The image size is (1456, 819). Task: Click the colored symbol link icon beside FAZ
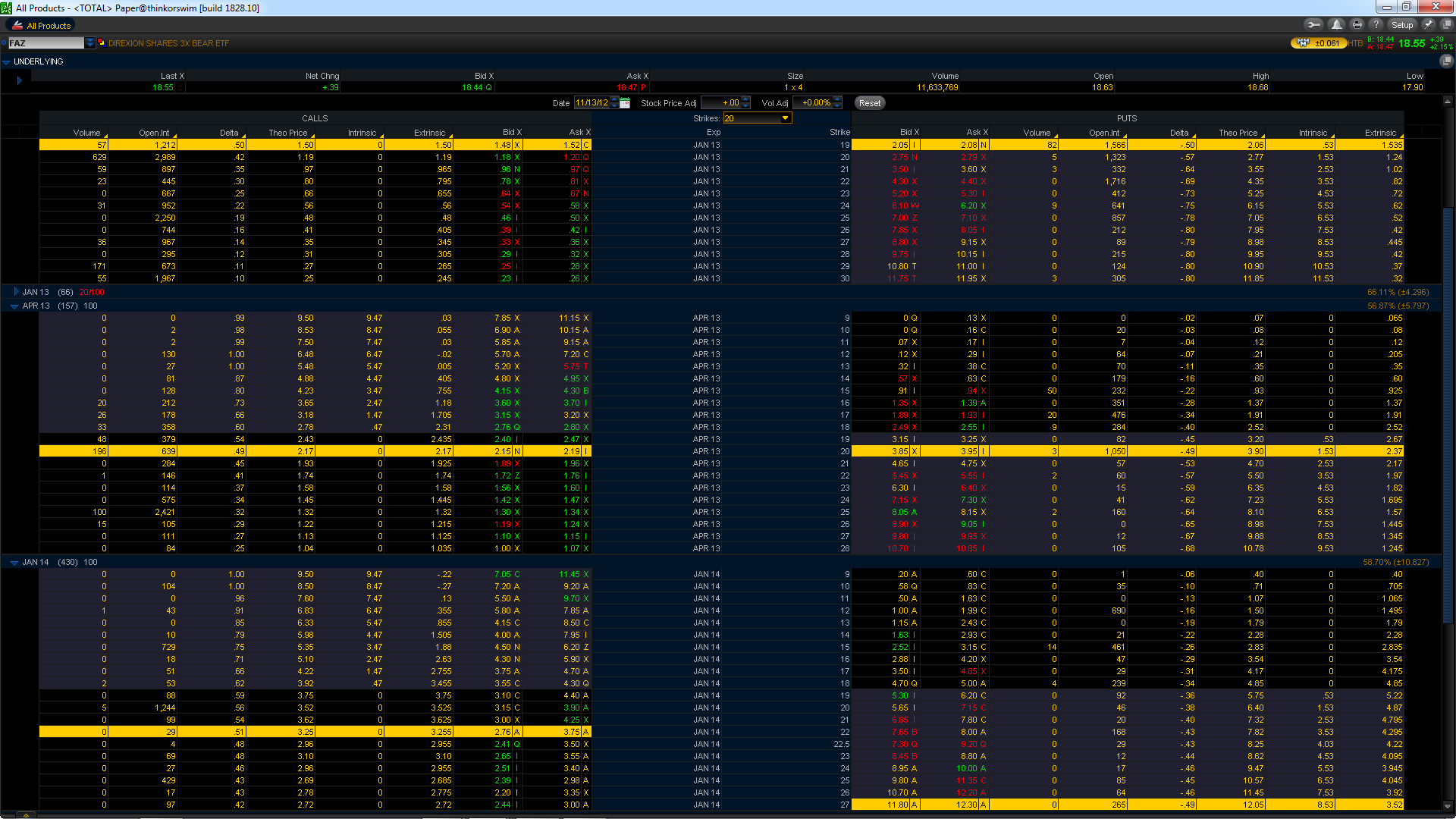(101, 43)
